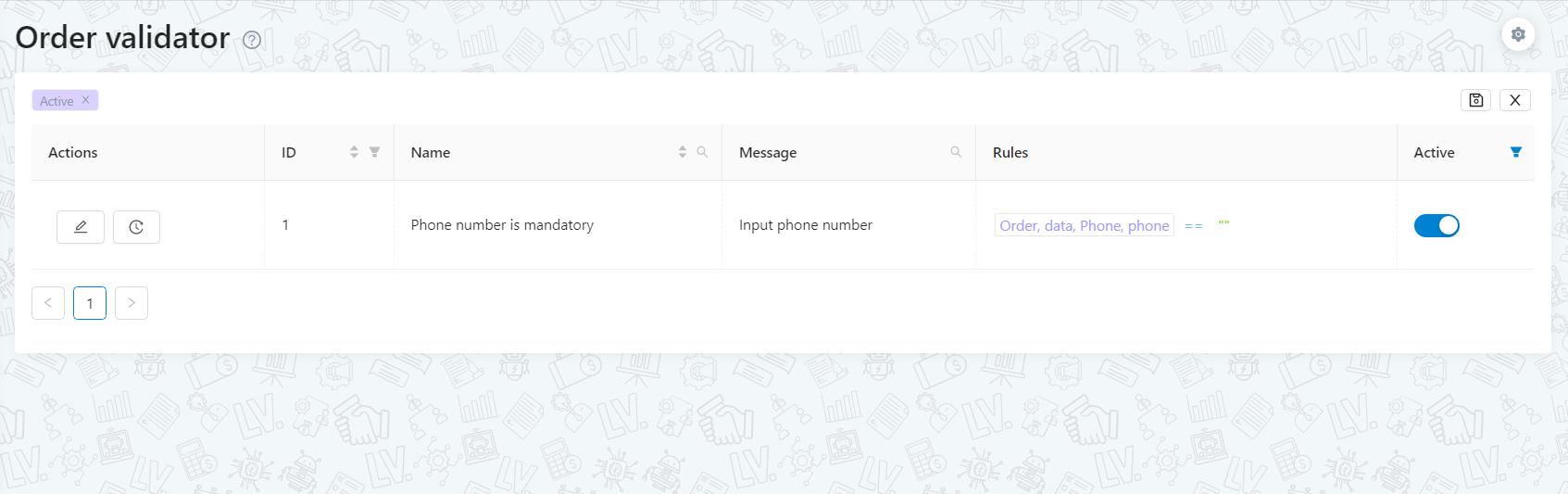Select the Input phone number message cell
1568x494 pixels.
805,225
